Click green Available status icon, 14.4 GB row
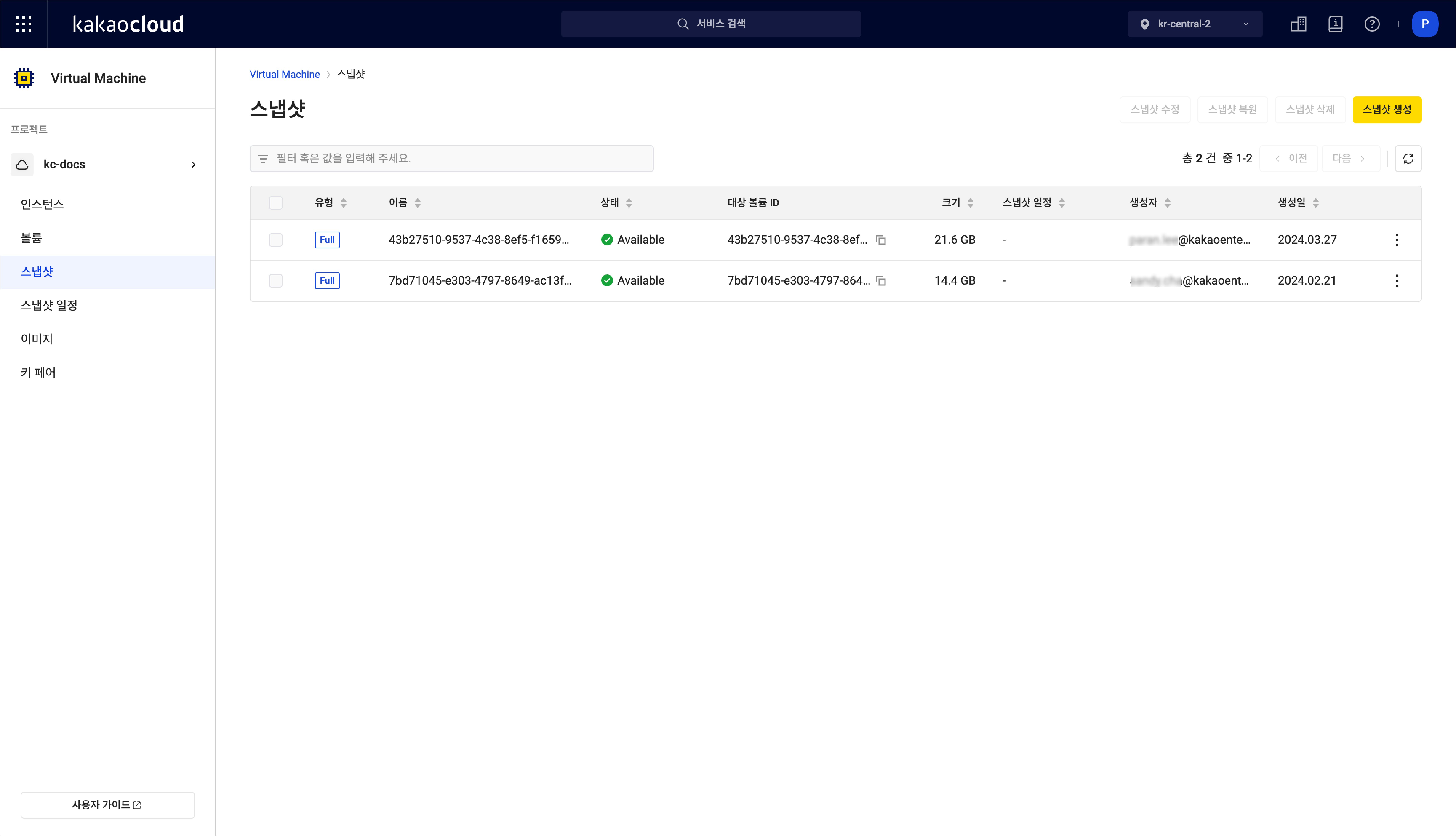The width and height of the screenshot is (1456, 836). (607, 281)
